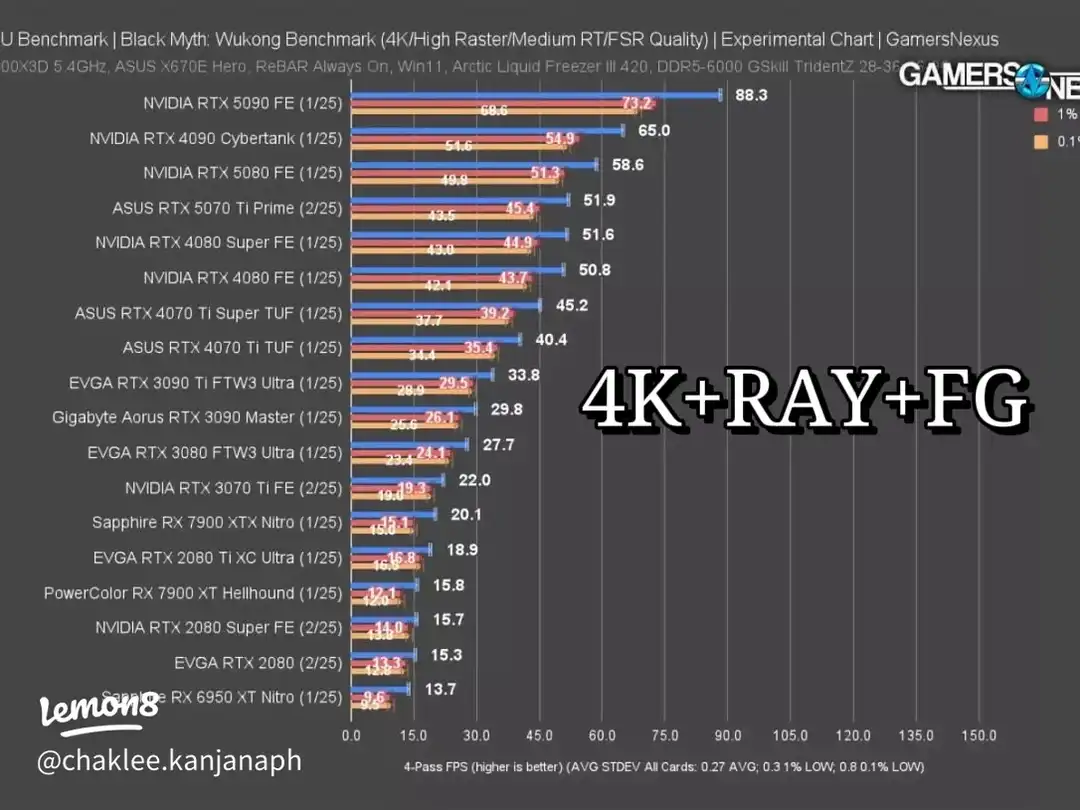Click the EVGA RTX 3090 Ti FTW3 Ultra label
The width and height of the screenshot is (1080, 810).
(x=205, y=382)
